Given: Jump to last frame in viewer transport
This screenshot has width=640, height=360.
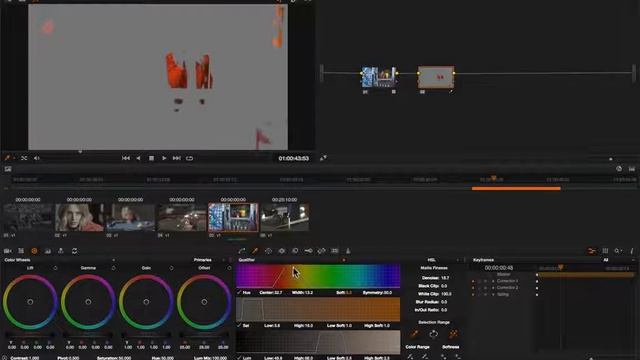Looking at the screenshot, I should (x=176, y=158).
